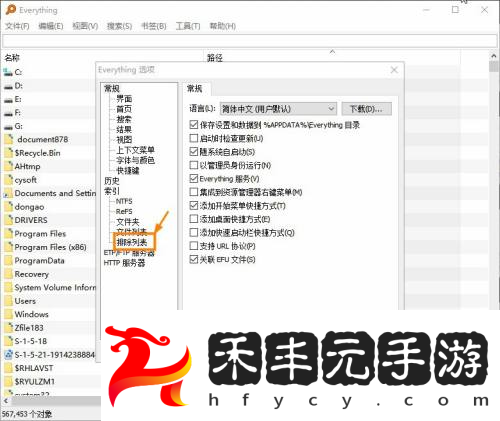Screen dimensions: 500x421
Task: Select the S-1-5-21 recycle icon
Action: tap(9, 355)
